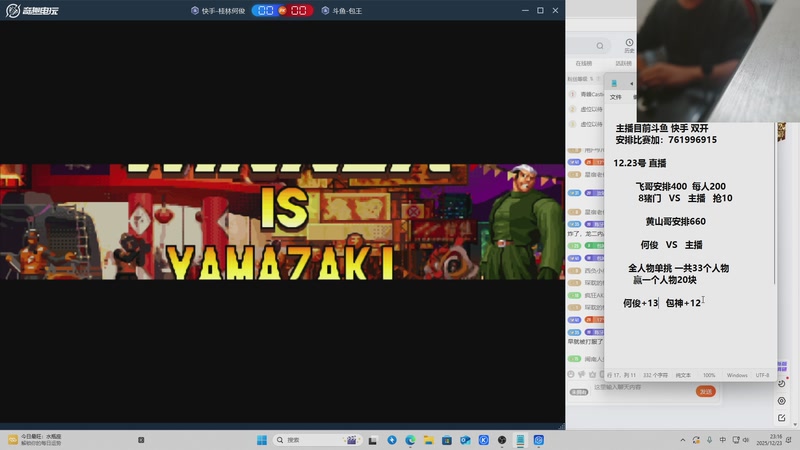
Task: Click the Windows line-ending status entry
Action: (737, 375)
